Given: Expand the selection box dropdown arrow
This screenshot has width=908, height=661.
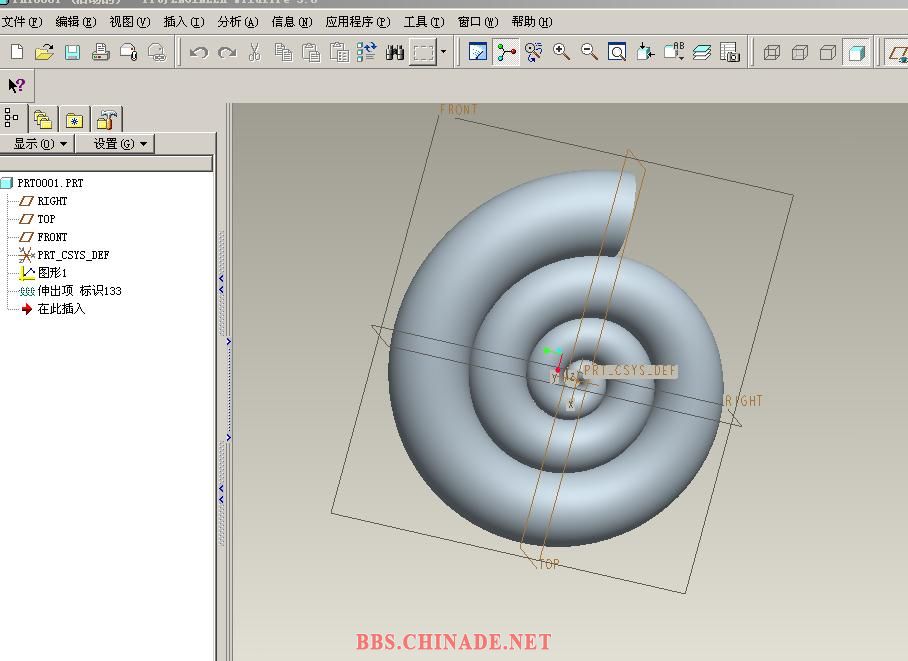Looking at the screenshot, I should click(443, 52).
